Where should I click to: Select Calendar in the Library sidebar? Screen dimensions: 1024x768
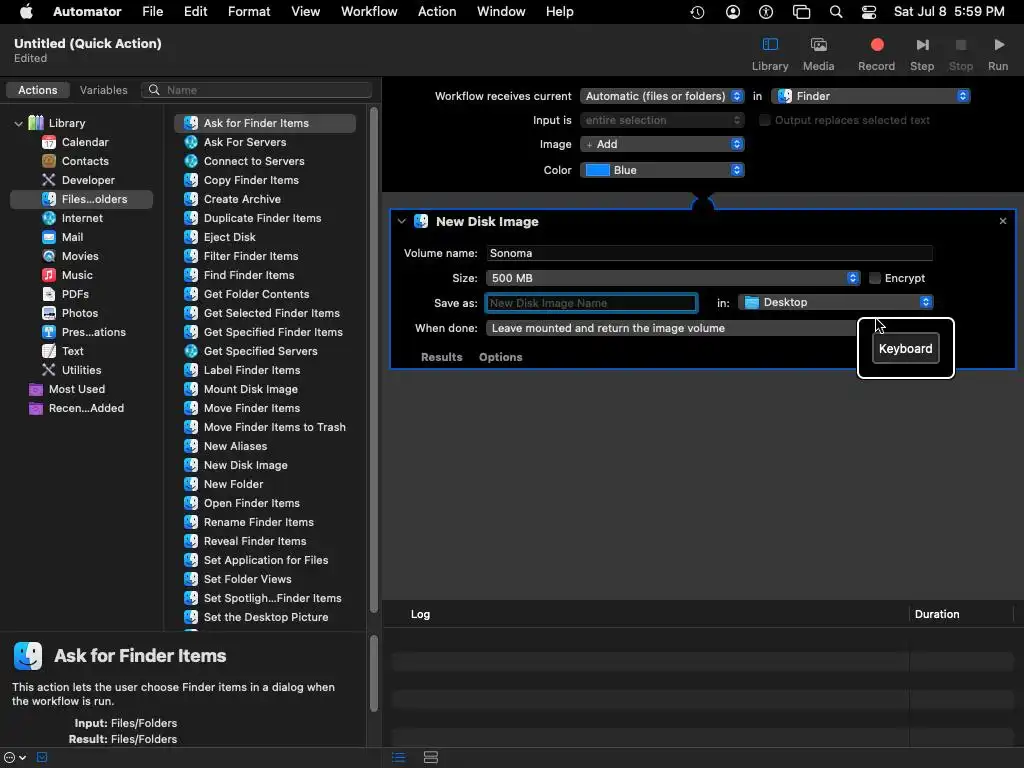point(85,142)
